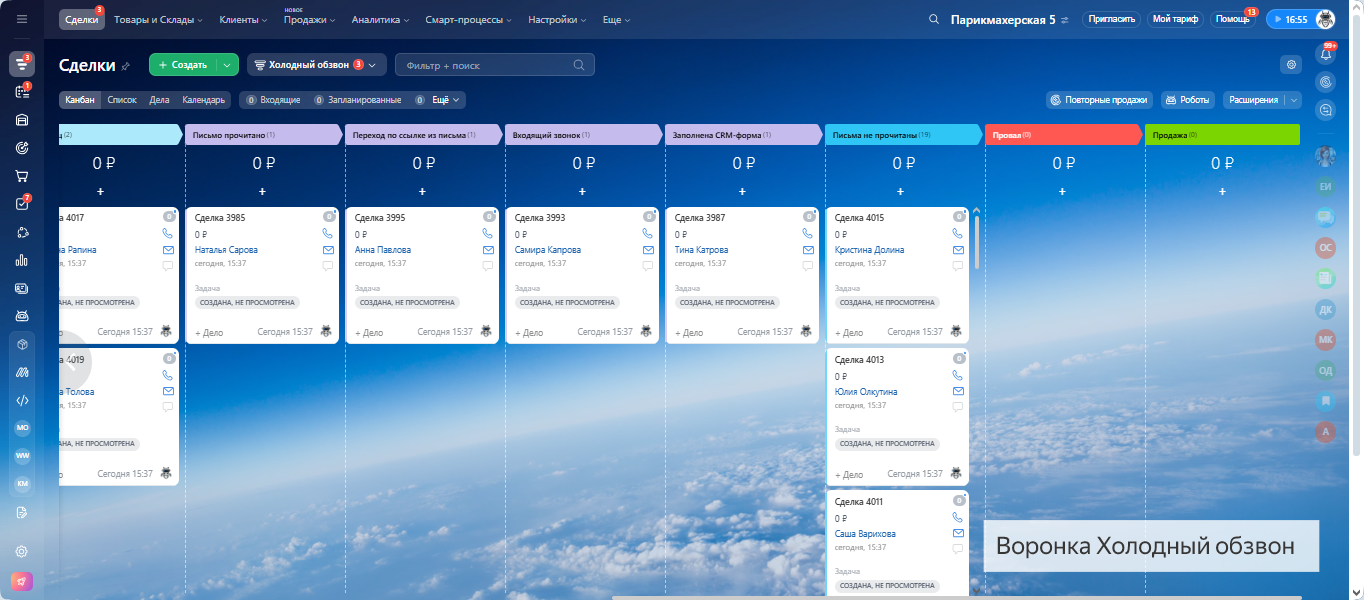Filter by Запланированные counter
1364x600 pixels.
(358, 100)
